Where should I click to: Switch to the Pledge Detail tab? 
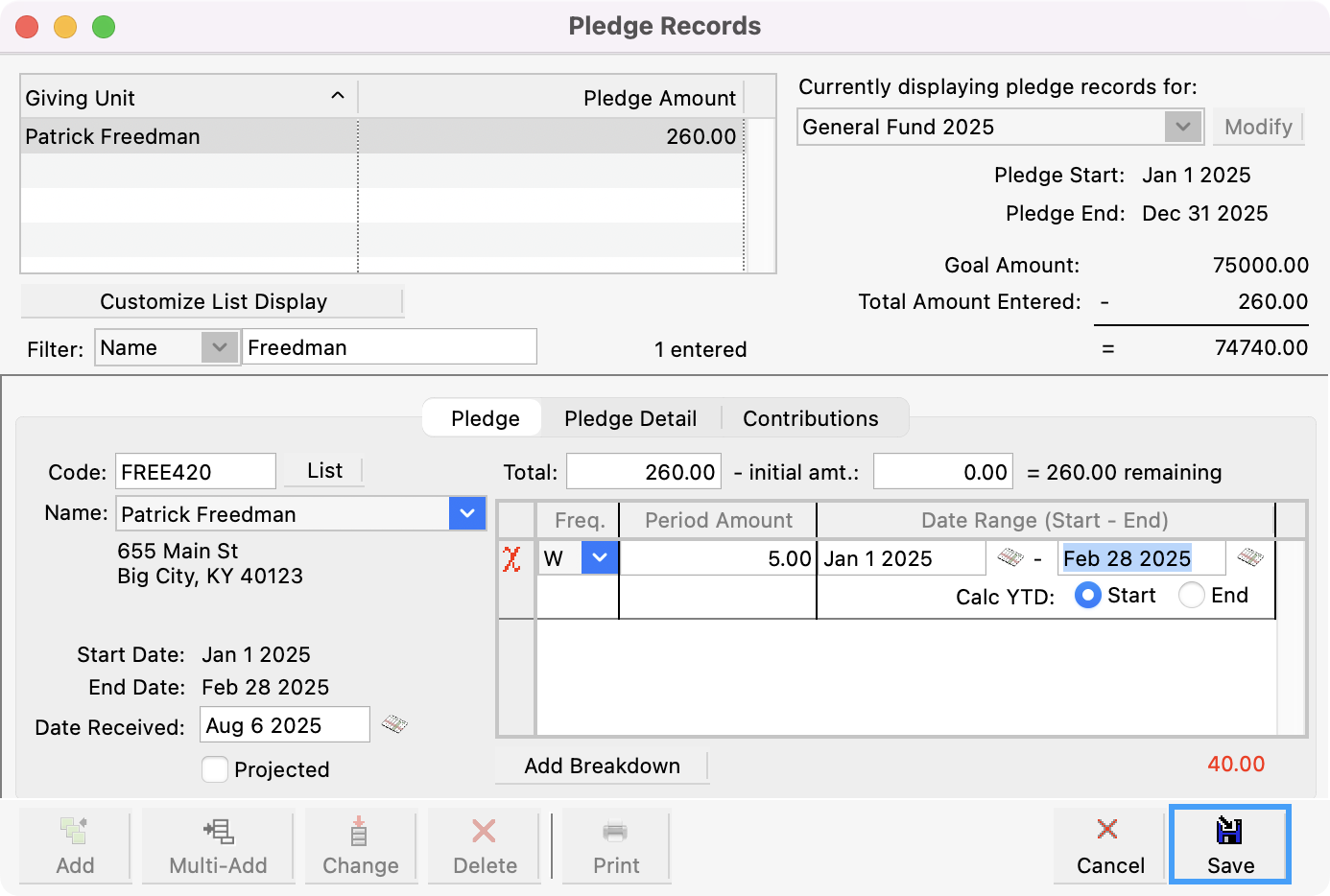630,418
